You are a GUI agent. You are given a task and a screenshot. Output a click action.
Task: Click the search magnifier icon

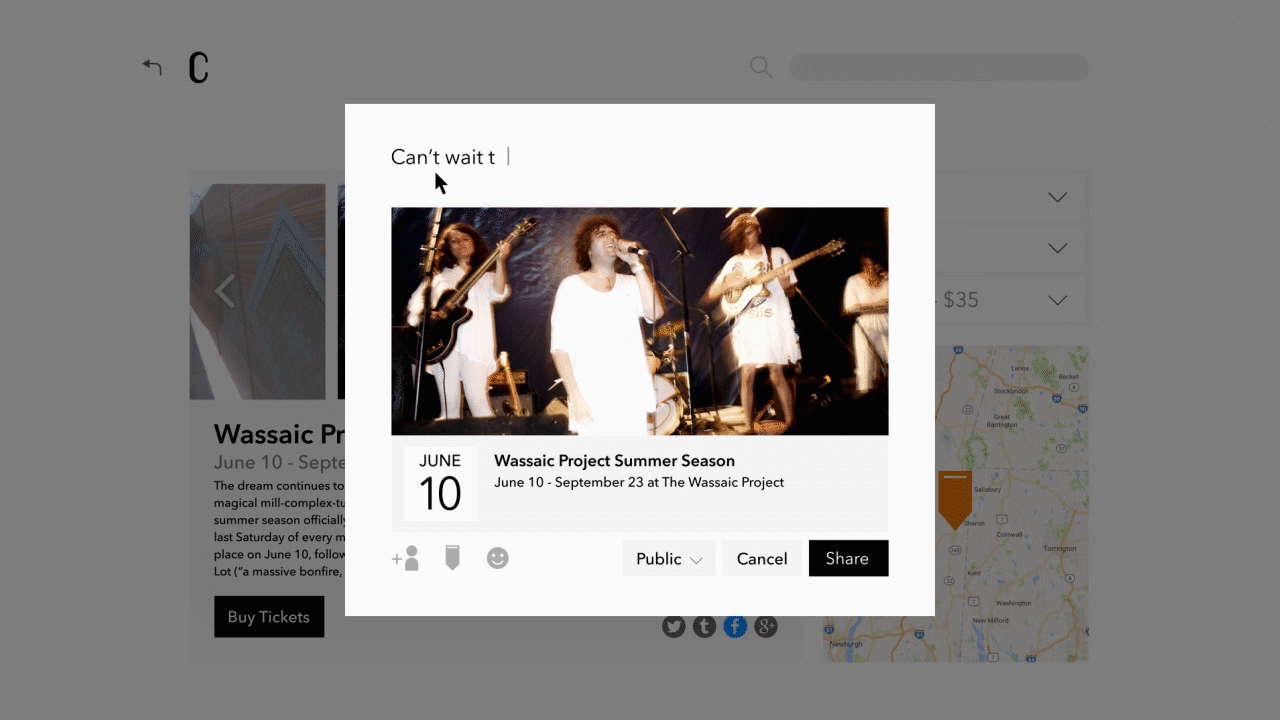(761, 67)
